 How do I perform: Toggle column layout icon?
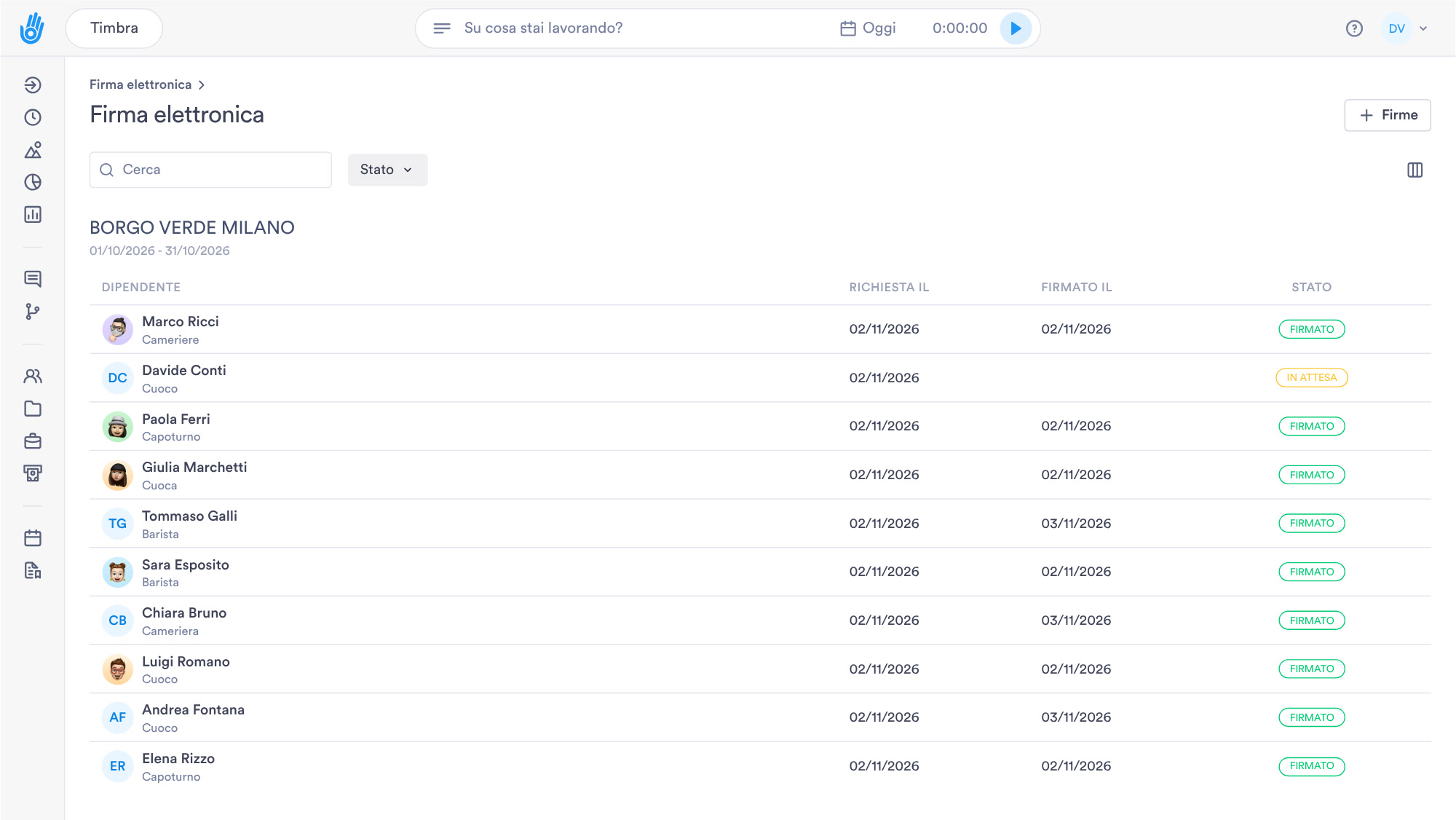(1415, 170)
